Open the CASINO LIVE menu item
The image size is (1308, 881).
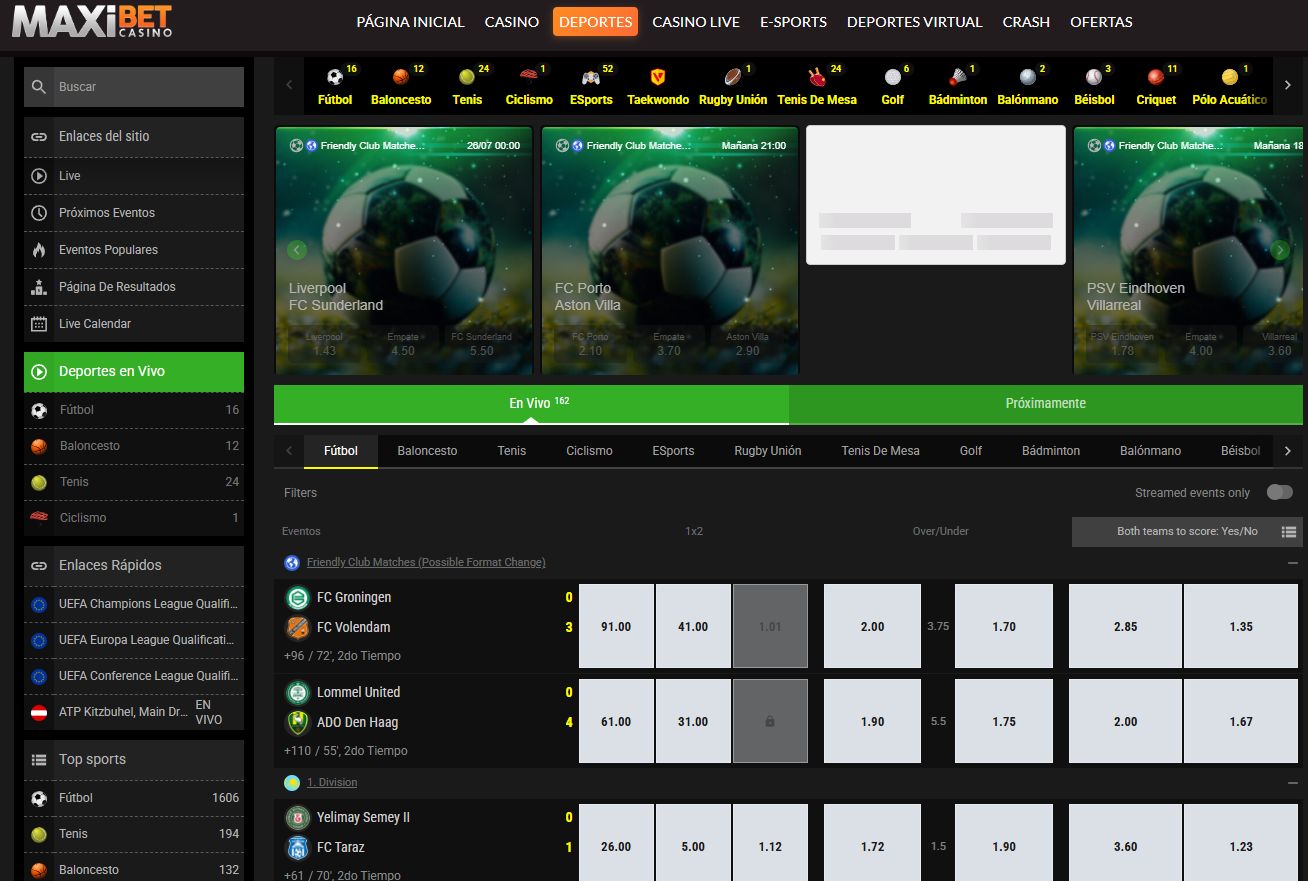pos(696,22)
